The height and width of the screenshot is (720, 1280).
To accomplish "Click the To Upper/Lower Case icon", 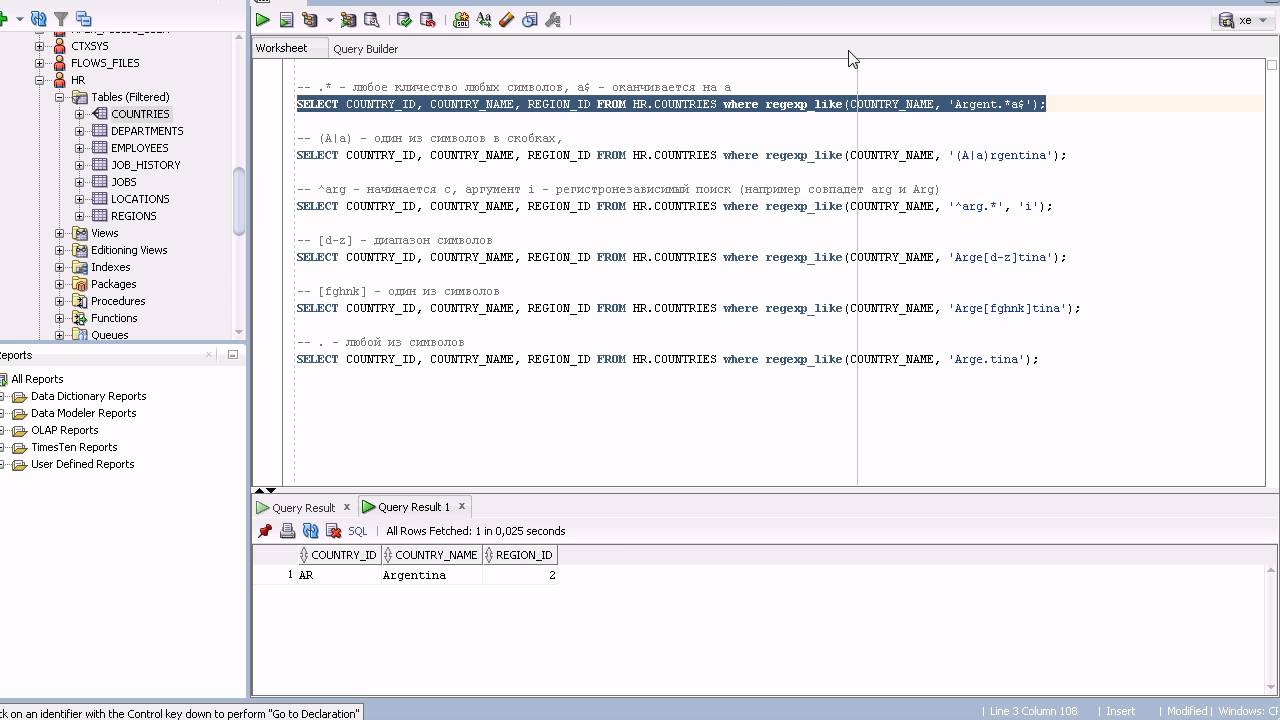I will tap(484, 19).
